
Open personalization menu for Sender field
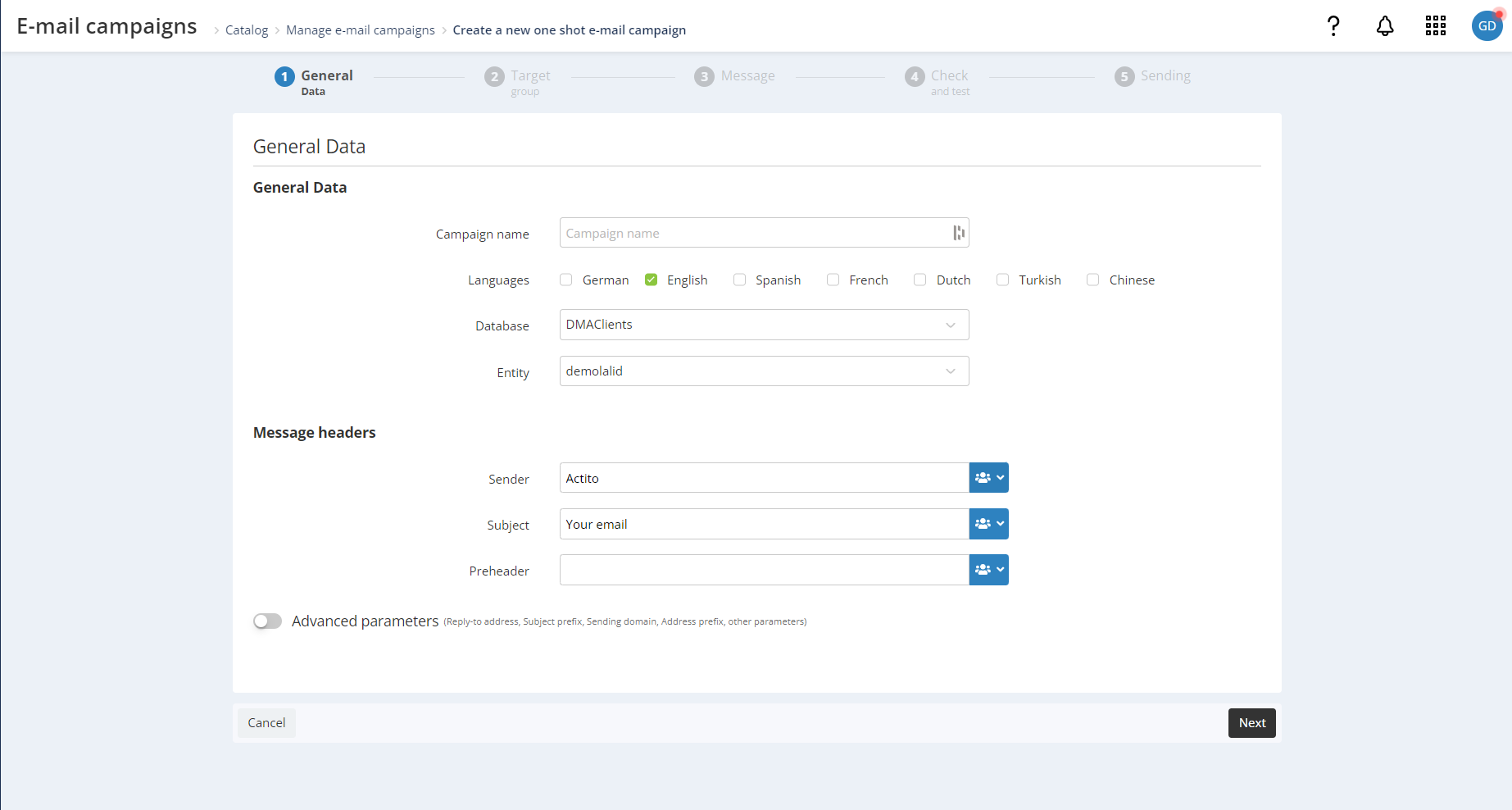point(989,478)
